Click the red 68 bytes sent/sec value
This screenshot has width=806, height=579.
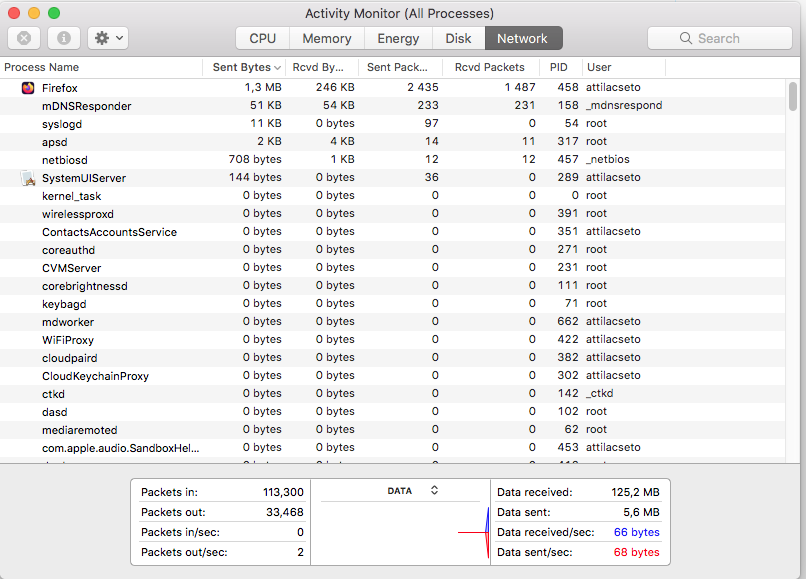click(x=636, y=552)
